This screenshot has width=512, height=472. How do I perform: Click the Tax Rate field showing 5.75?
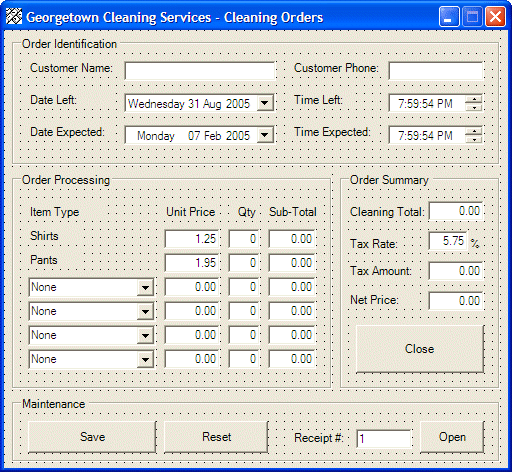448,241
